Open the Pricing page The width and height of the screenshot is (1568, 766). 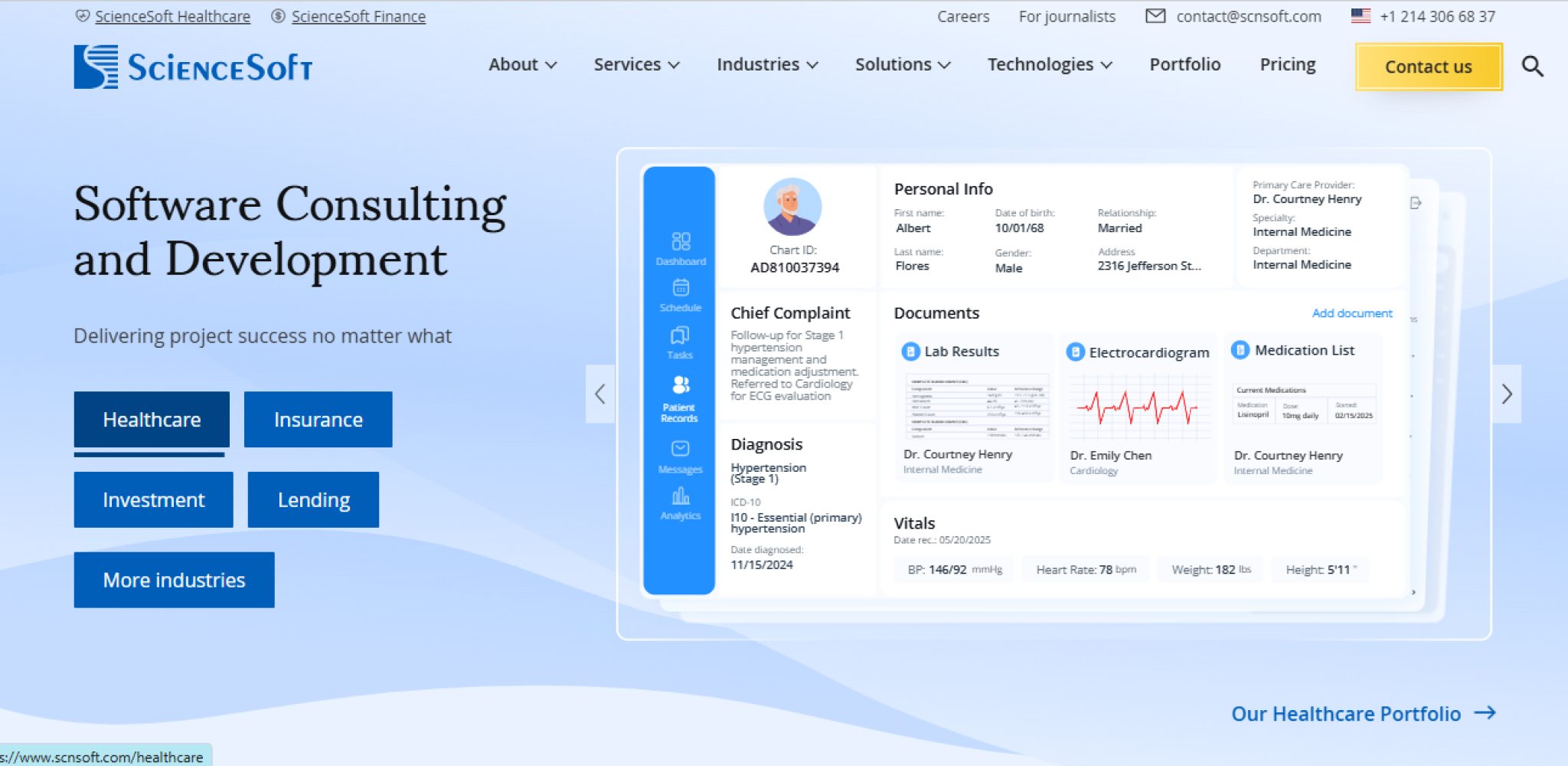(x=1288, y=65)
